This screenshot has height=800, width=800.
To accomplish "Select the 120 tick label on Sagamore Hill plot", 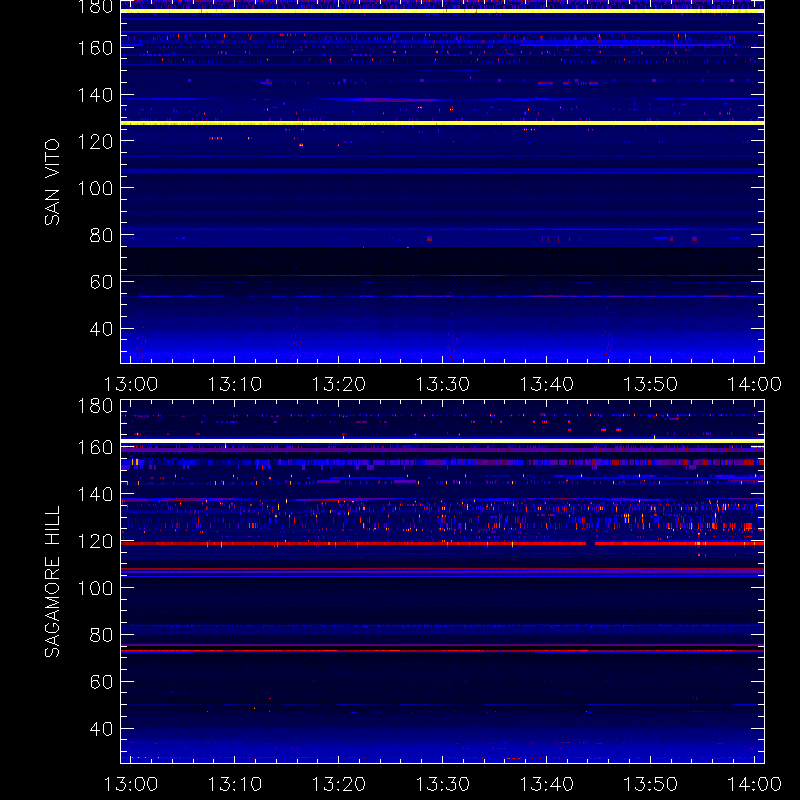I will [95, 541].
